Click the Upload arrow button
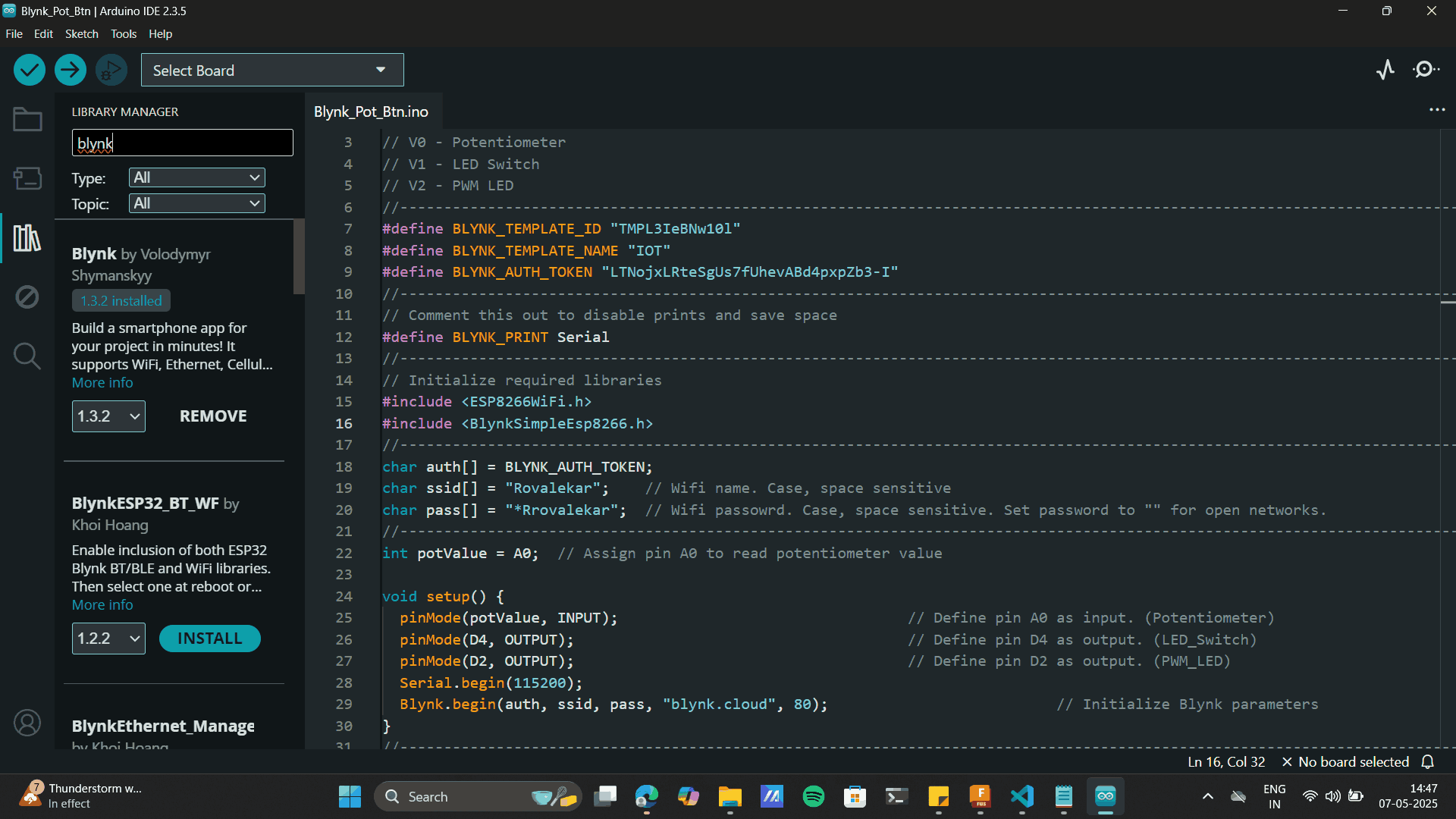Screen dimensions: 1456x819 70,71
